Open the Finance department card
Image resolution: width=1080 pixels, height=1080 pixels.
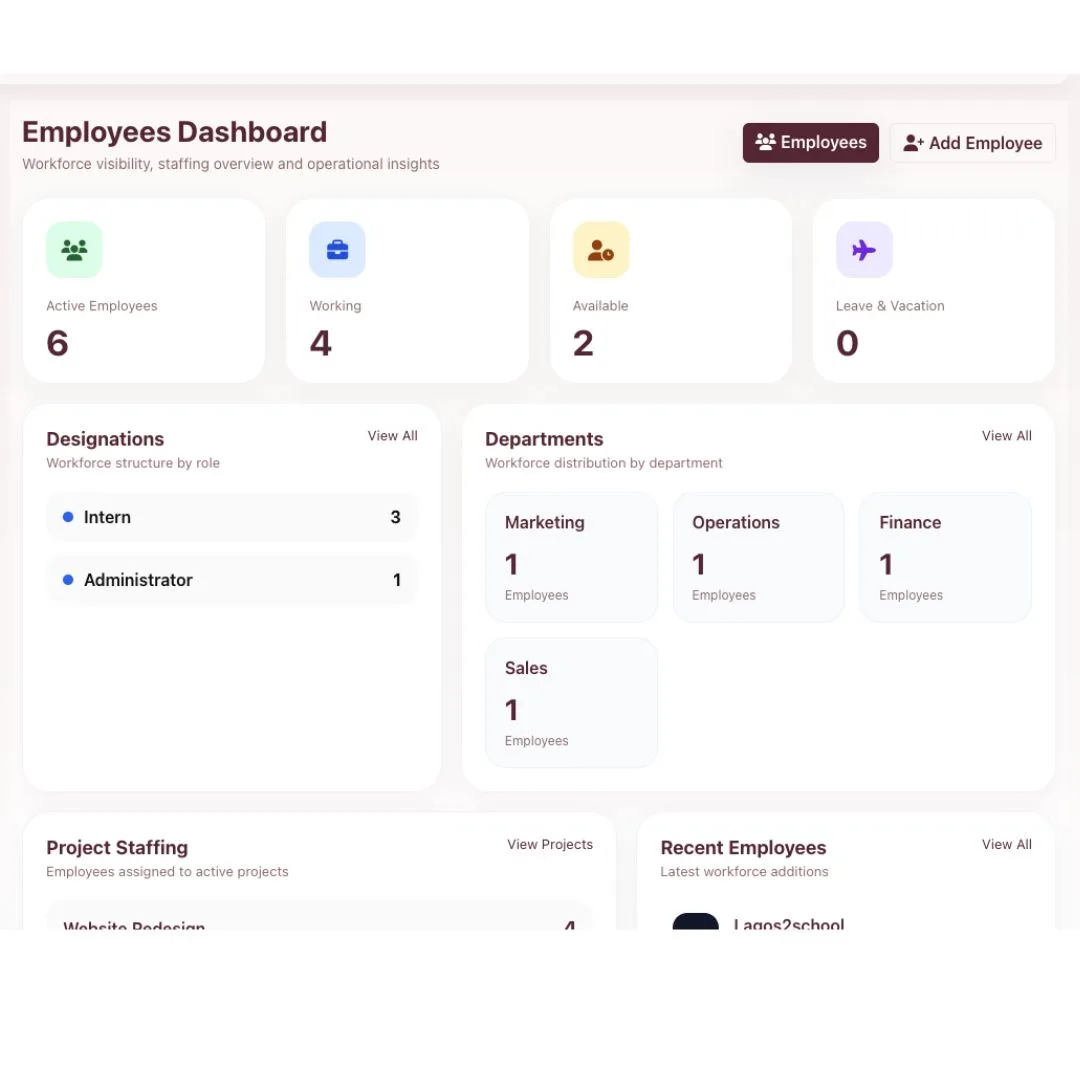pyautogui.click(x=945, y=557)
